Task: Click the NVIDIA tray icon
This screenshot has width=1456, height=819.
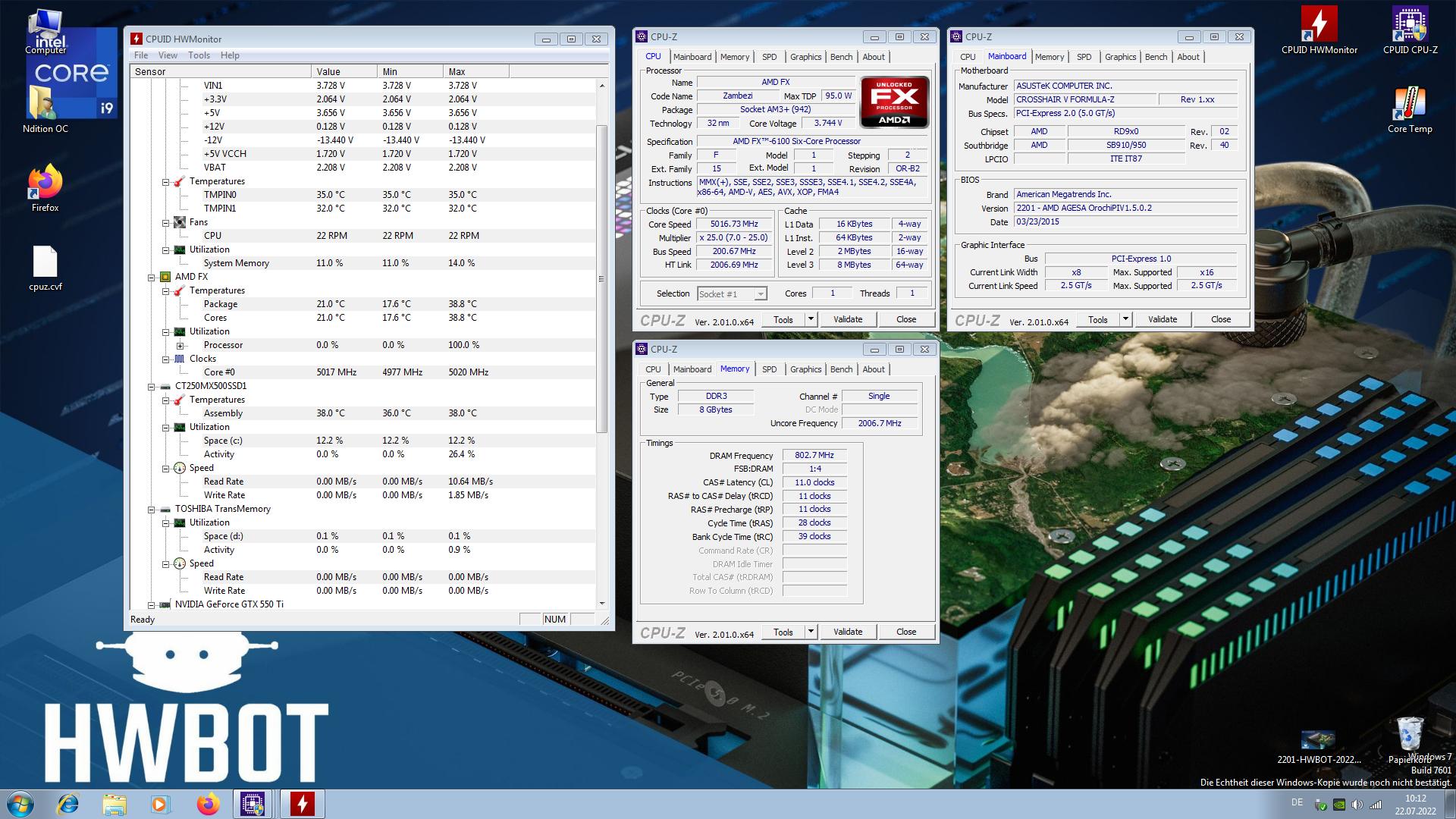Action: point(1338,805)
